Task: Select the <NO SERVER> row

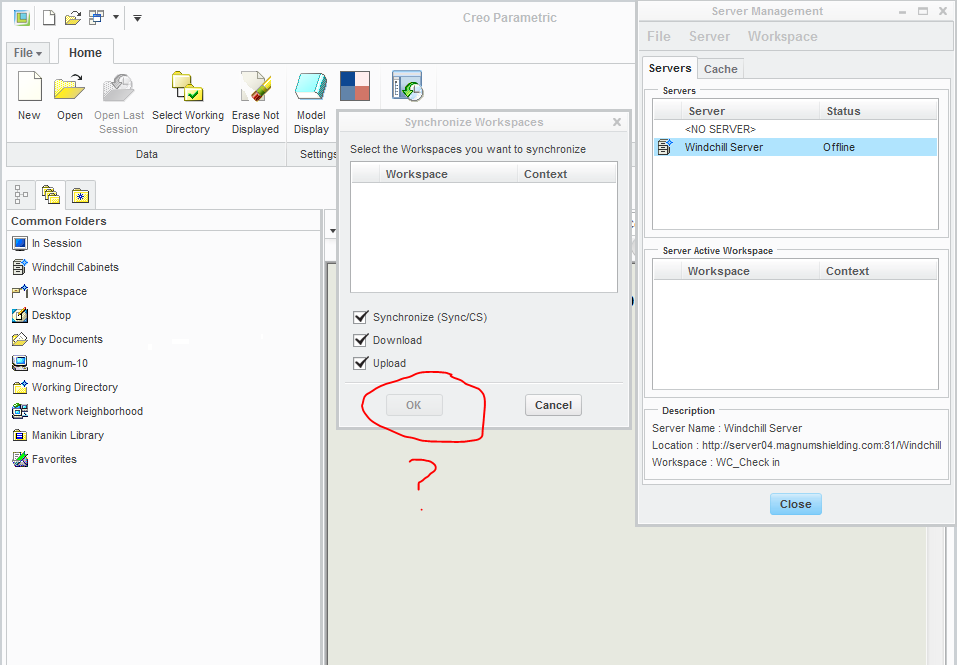Action: coord(796,129)
